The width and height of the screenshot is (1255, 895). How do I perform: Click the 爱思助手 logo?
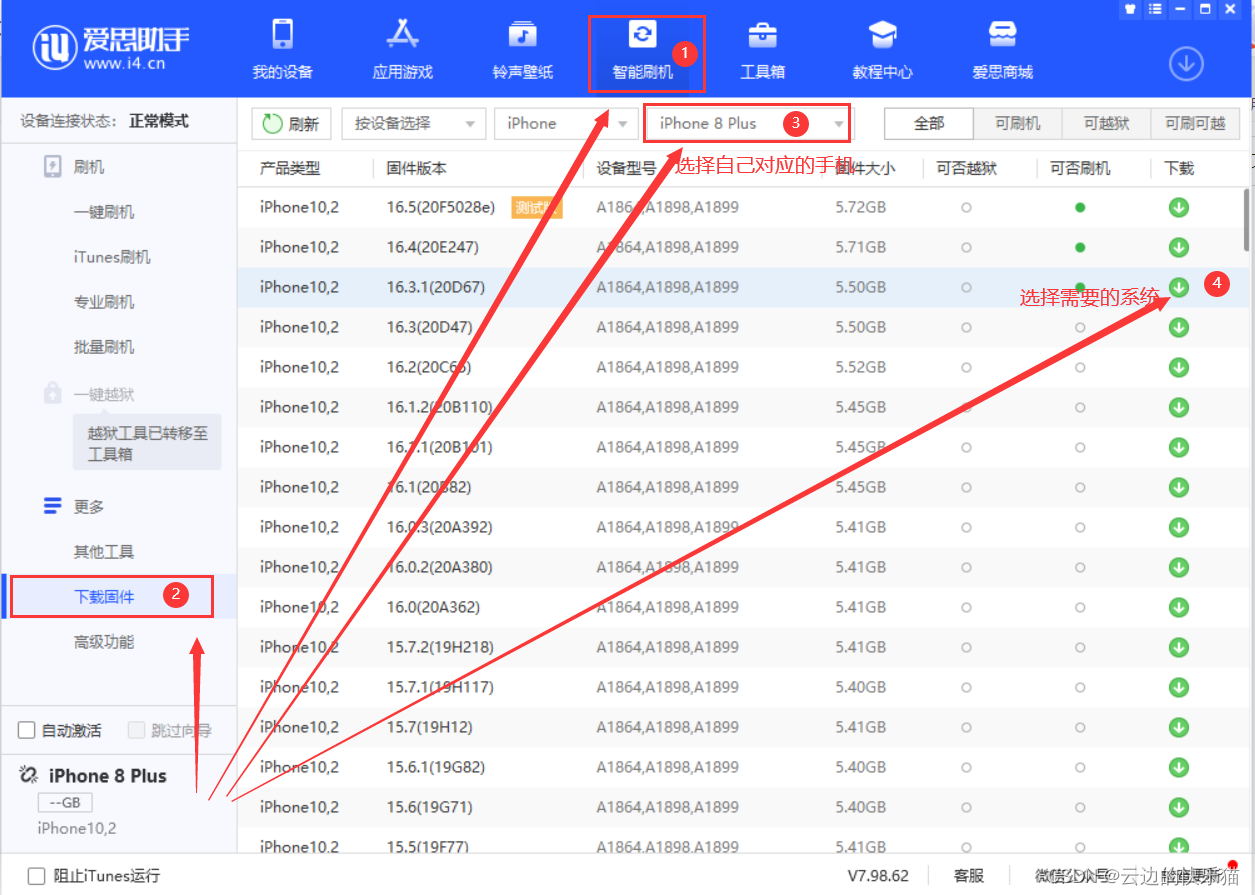click(111, 47)
